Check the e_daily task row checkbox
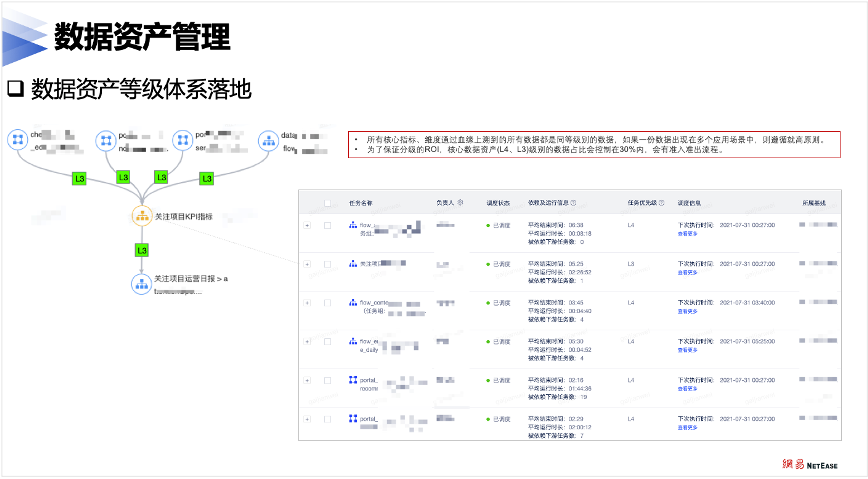 (x=327, y=342)
